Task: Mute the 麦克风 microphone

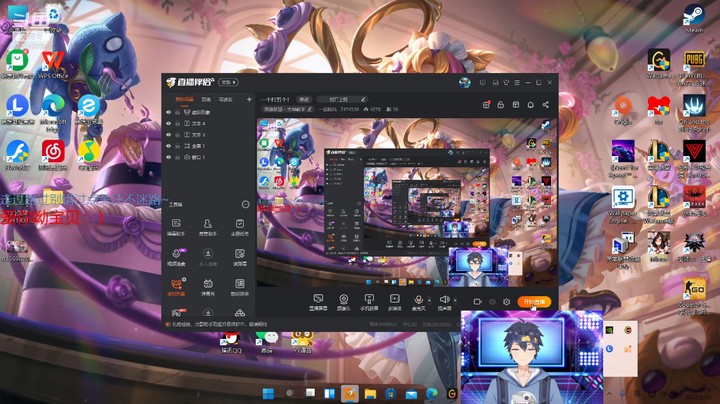Action: (x=418, y=302)
